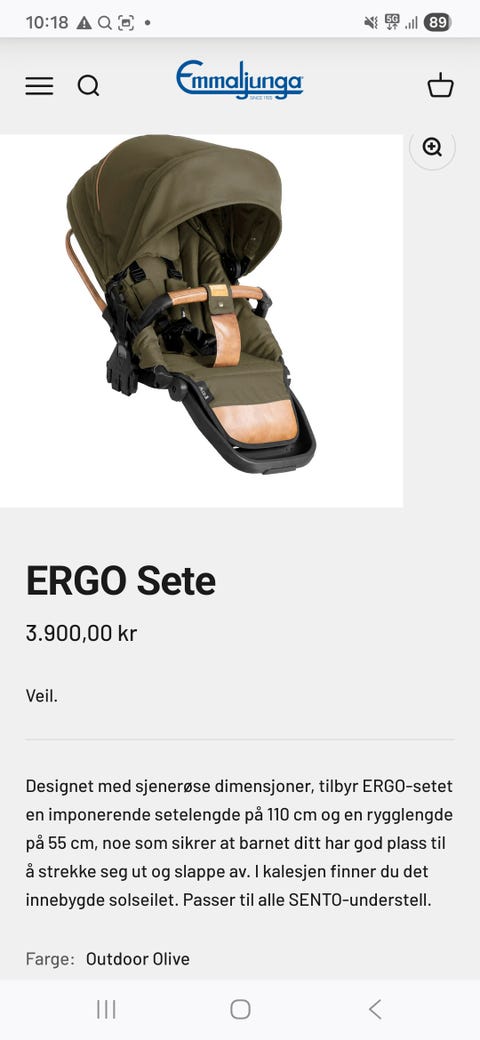Tap the 5G network status icon
Image resolution: width=480 pixels, height=1040 pixels.
pyautogui.click(x=392, y=23)
